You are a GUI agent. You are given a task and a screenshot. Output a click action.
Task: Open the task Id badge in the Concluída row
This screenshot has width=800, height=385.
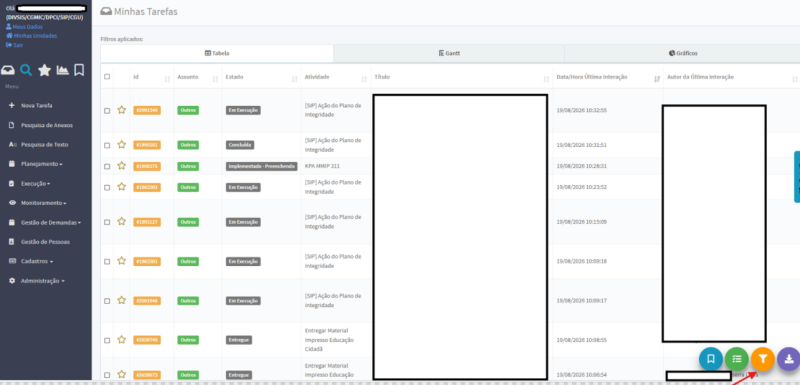click(x=147, y=145)
